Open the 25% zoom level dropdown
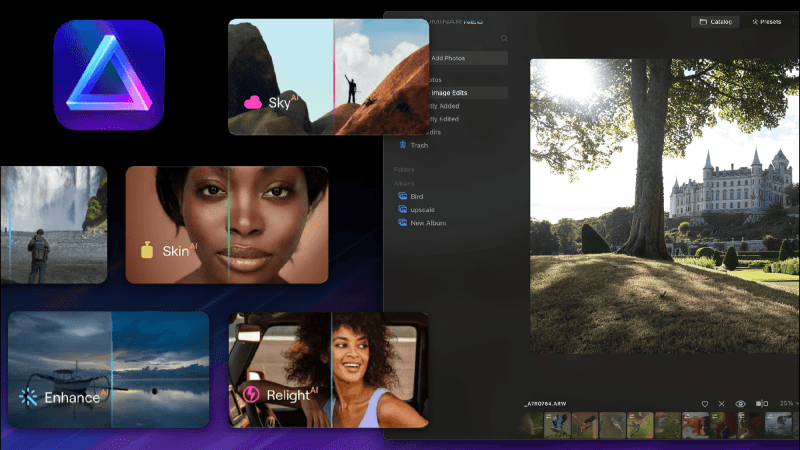Screen dimensions: 800x450 click(x=788, y=403)
